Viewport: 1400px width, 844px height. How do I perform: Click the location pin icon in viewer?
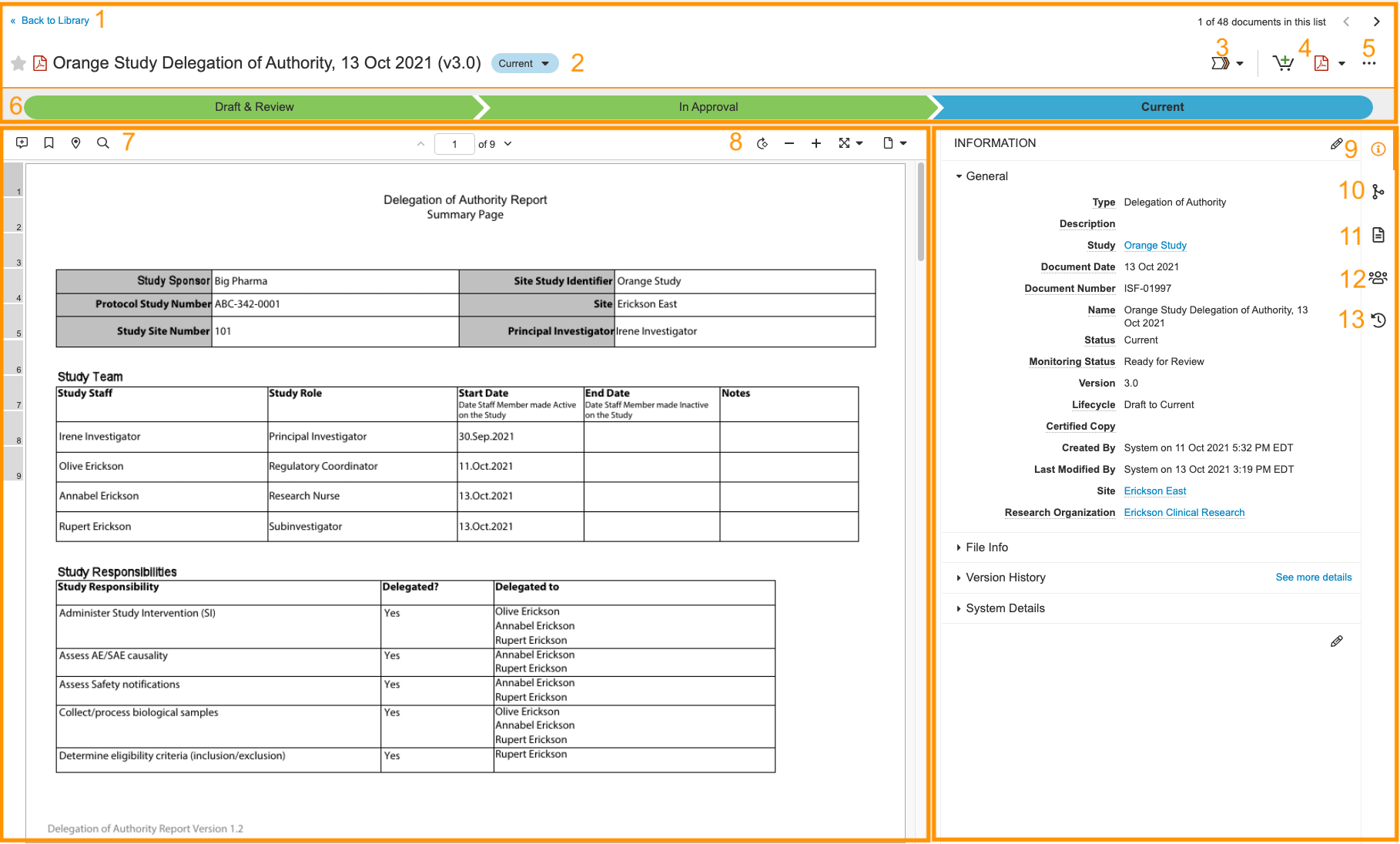coord(76,143)
